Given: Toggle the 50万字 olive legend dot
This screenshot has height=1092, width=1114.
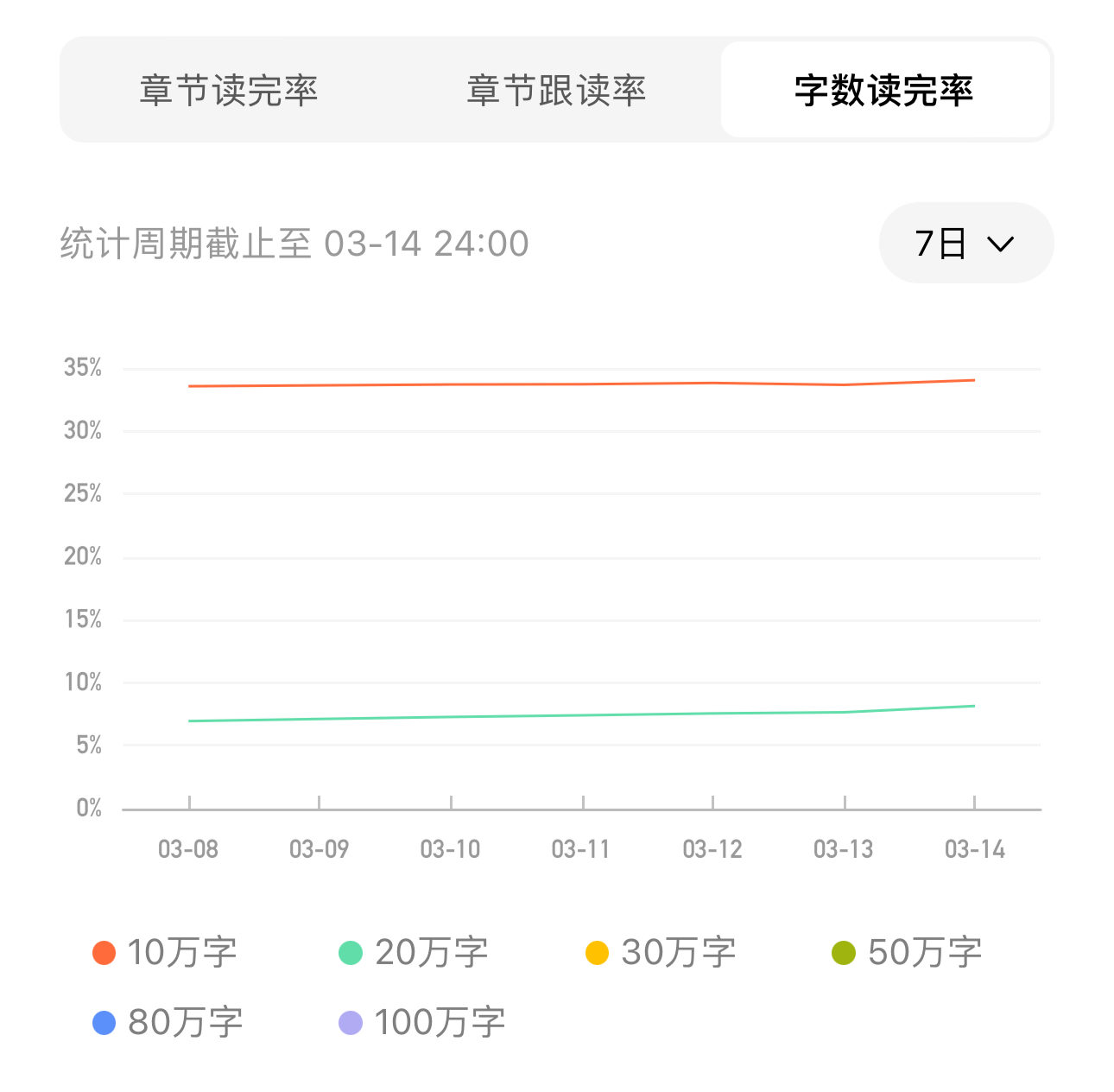Looking at the screenshot, I should [x=844, y=953].
